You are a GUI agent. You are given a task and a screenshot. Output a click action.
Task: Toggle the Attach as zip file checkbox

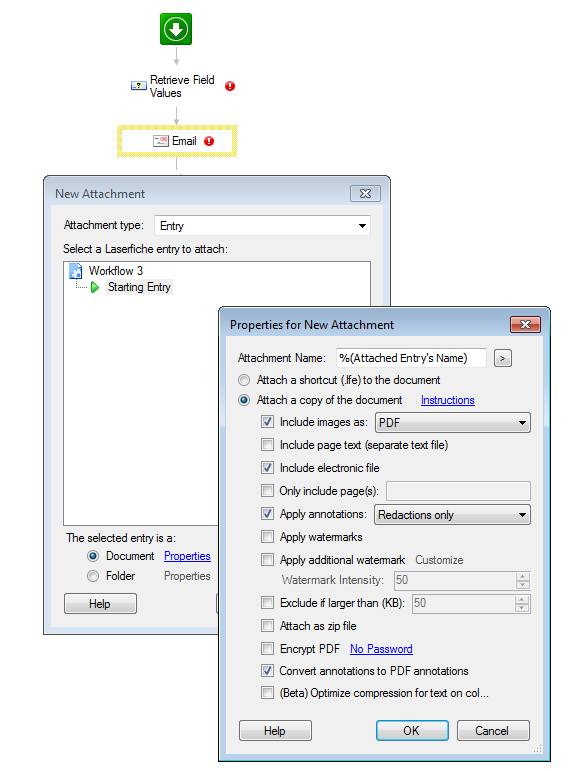point(267,625)
